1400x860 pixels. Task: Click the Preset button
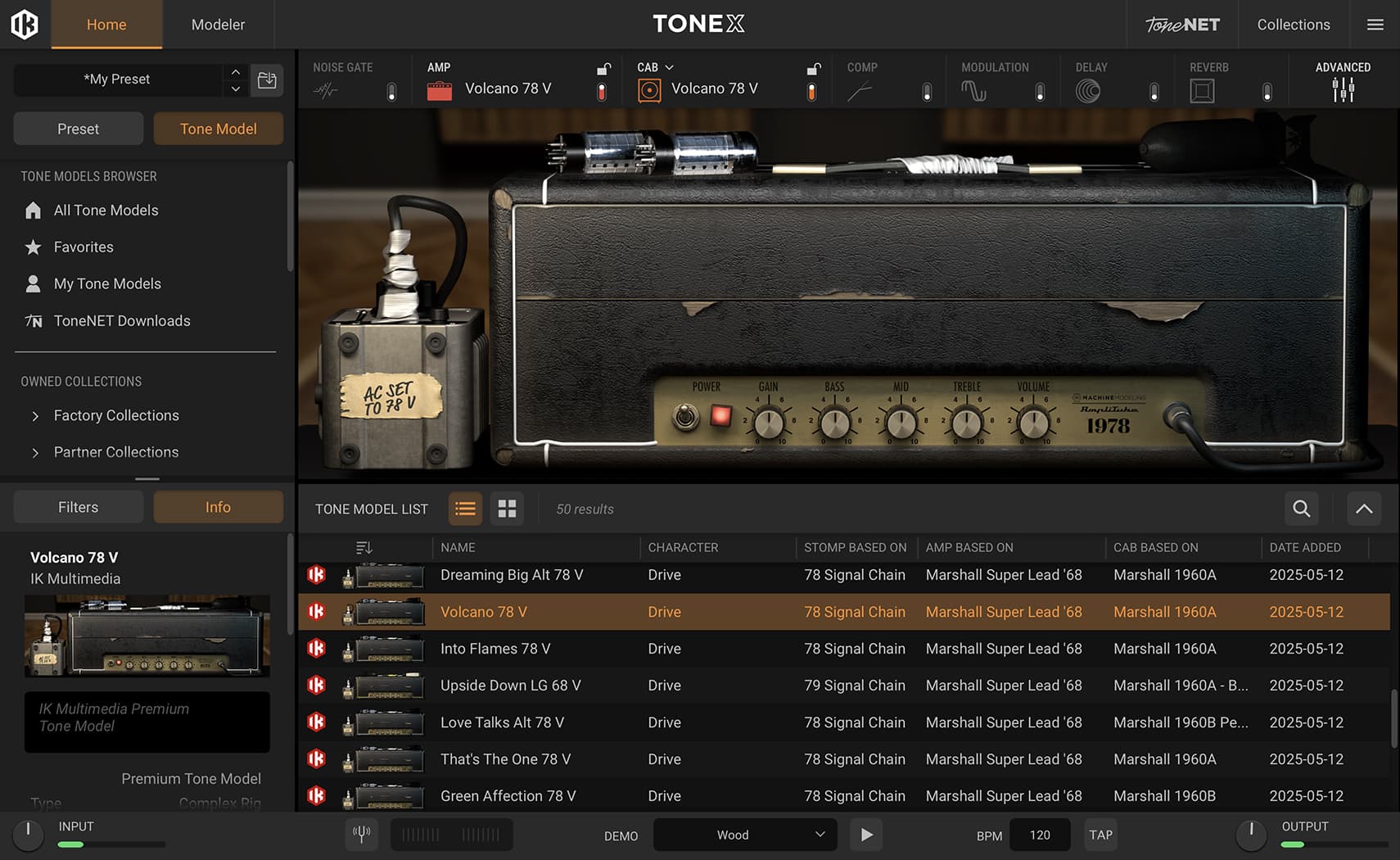pos(78,129)
